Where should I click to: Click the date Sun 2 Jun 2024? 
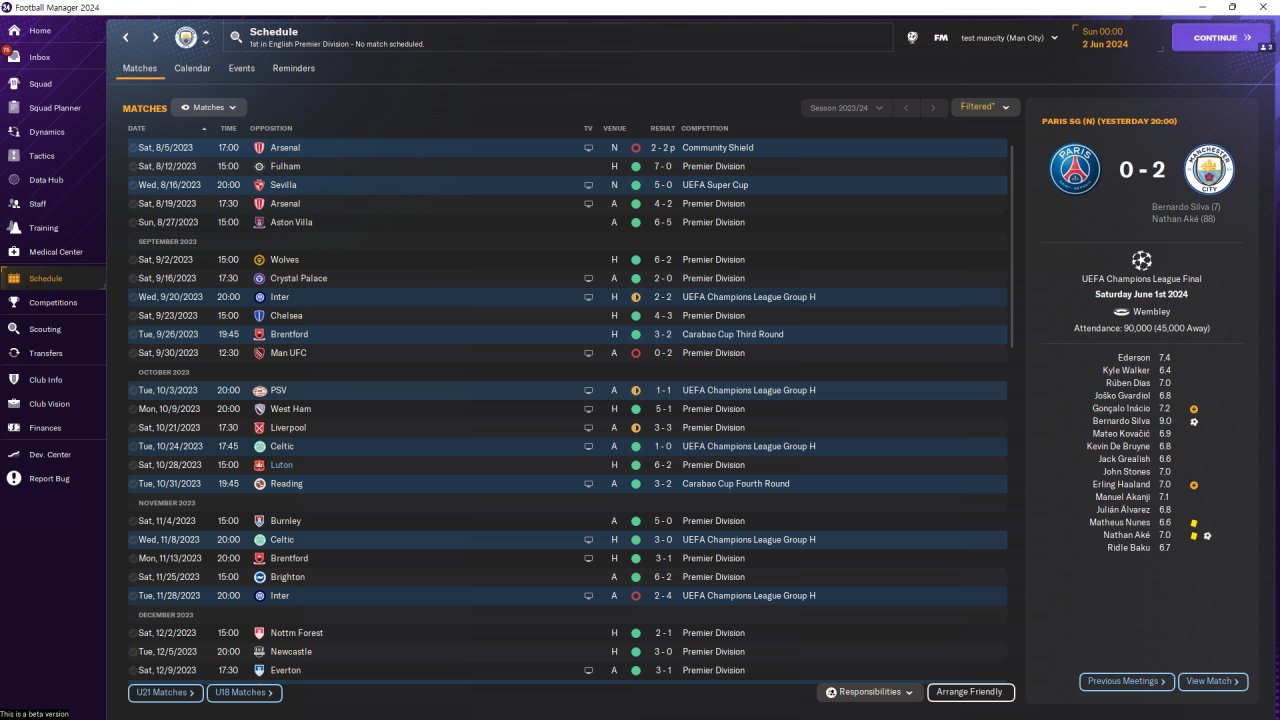[1105, 38]
